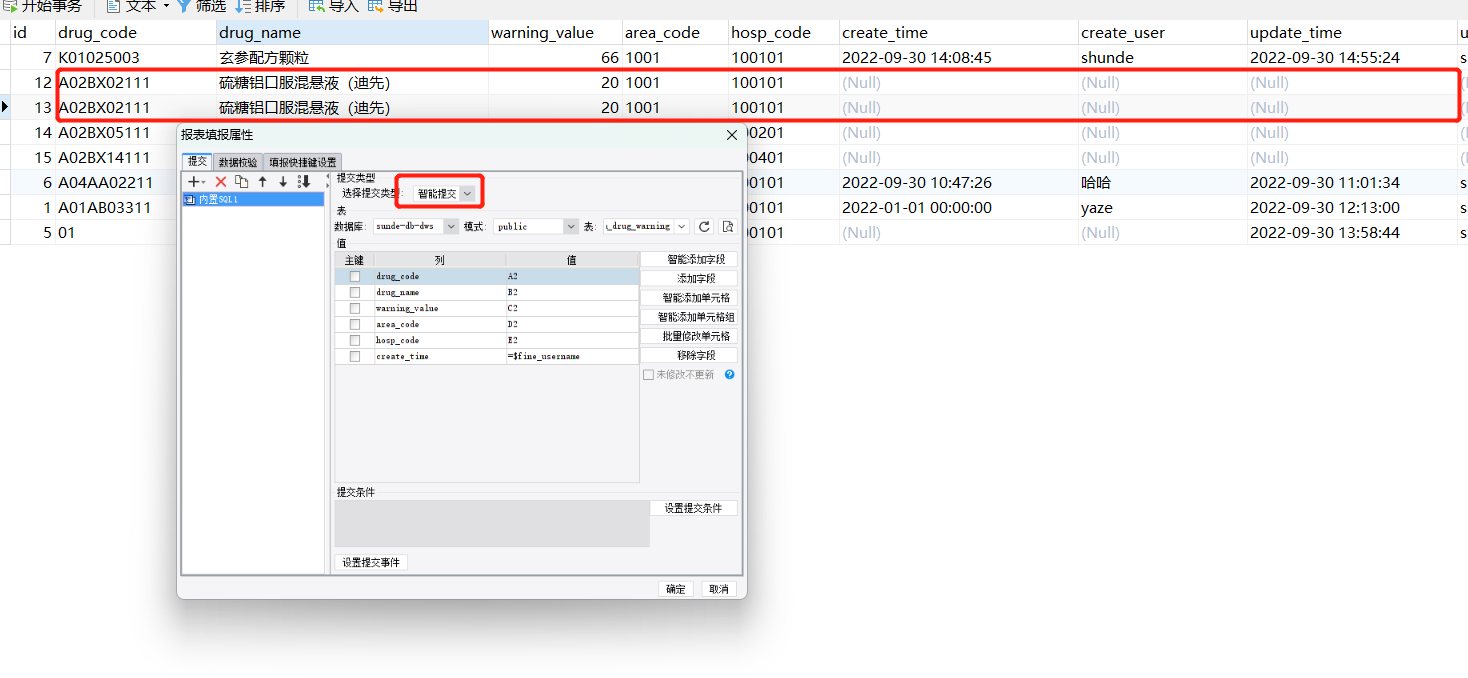
Task: Select the 内置SQL1 list item
Action: tap(254, 200)
